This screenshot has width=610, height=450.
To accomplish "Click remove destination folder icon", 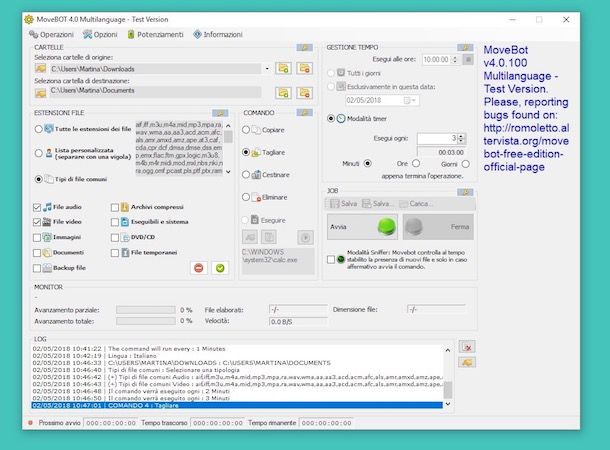I will (x=304, y=93).
